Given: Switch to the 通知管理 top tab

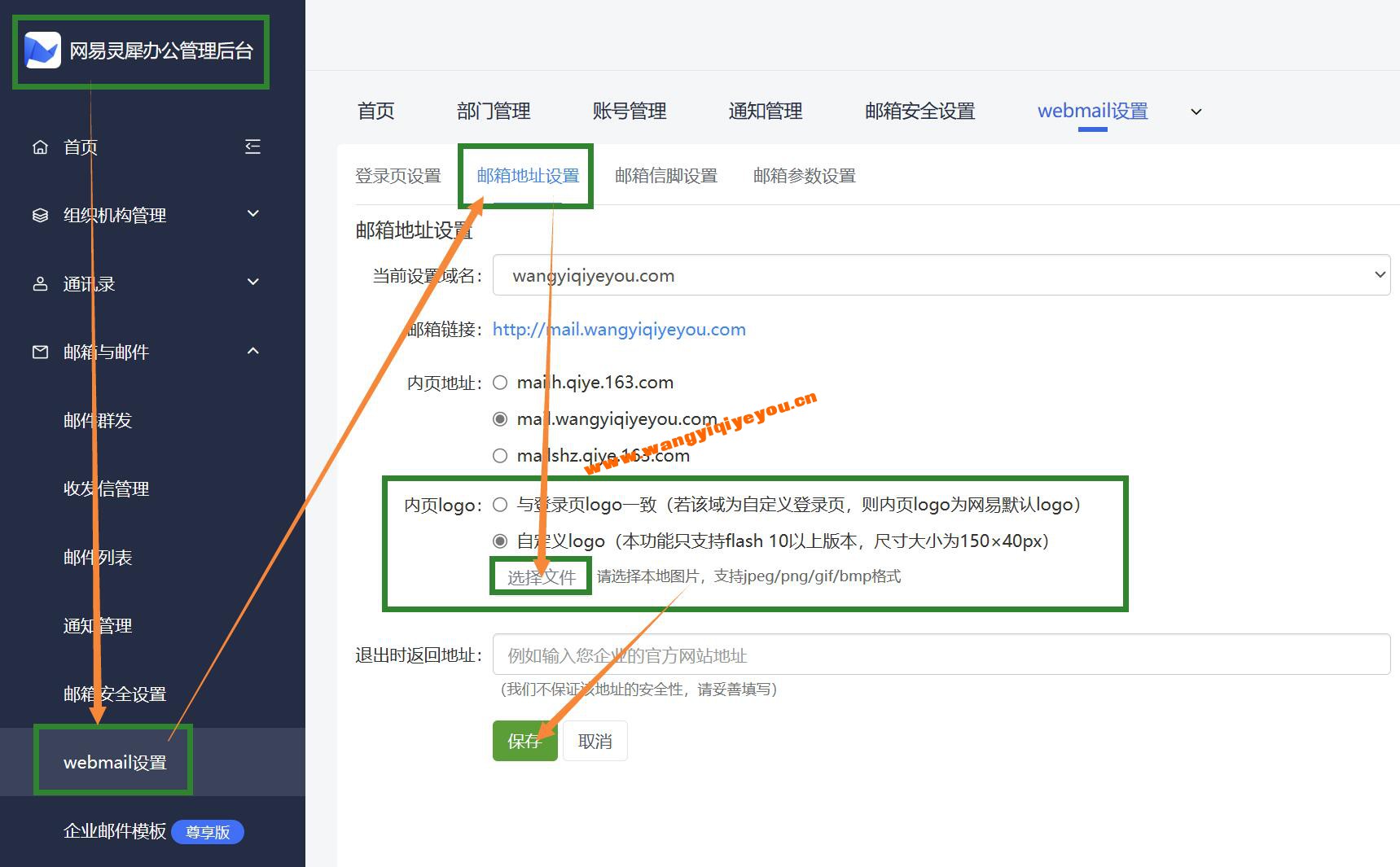Looking at the screenshot, I should [766, 111].
